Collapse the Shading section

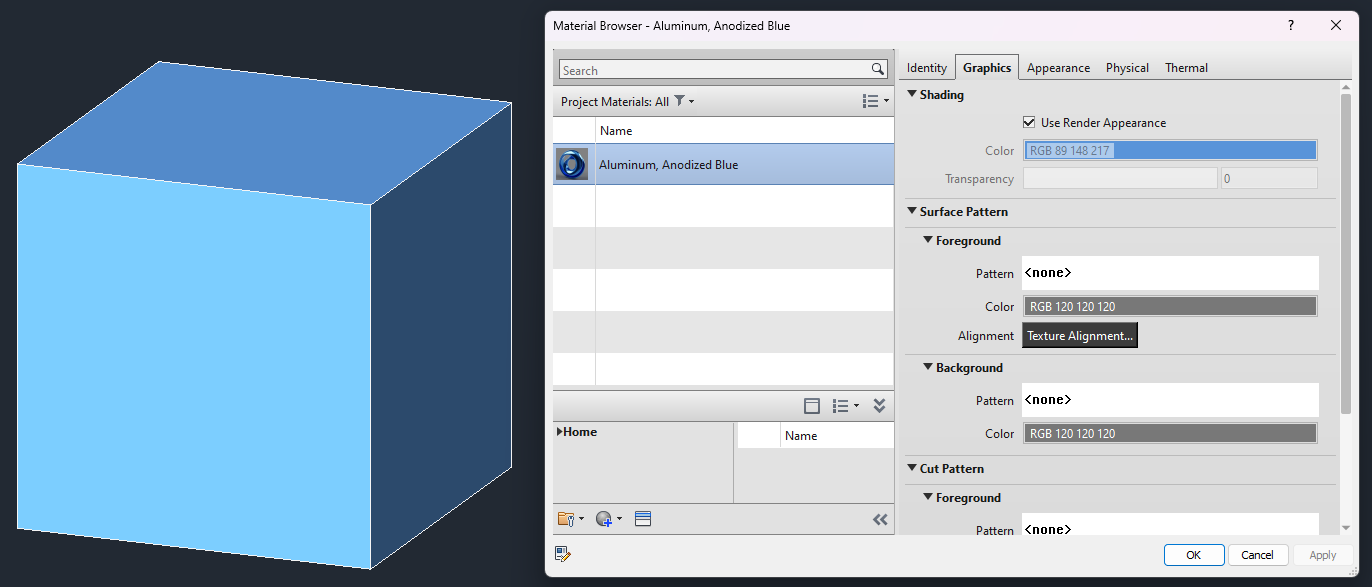(x=911, y=94)
